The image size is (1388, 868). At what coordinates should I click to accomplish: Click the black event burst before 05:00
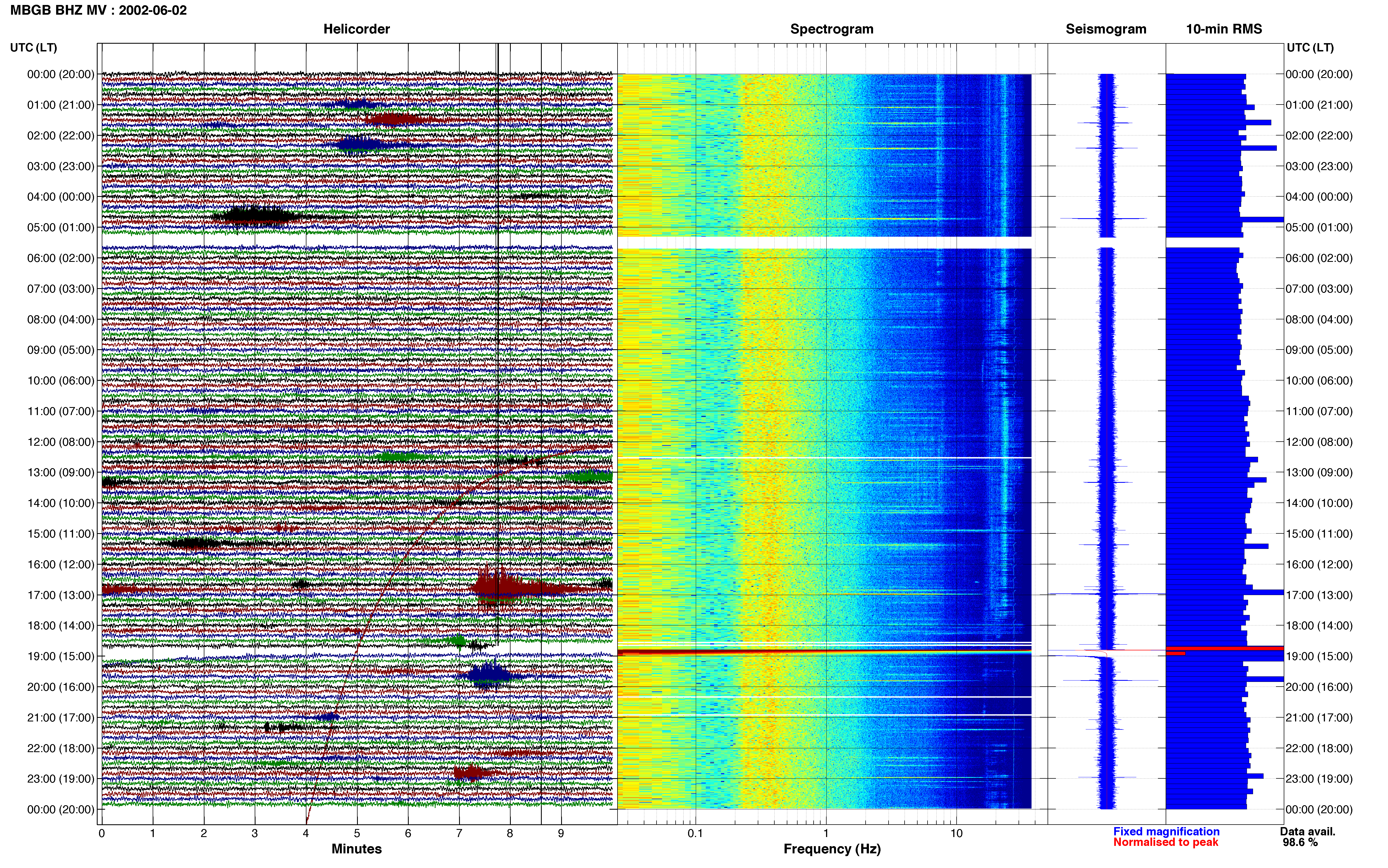(x=256, y=217)
